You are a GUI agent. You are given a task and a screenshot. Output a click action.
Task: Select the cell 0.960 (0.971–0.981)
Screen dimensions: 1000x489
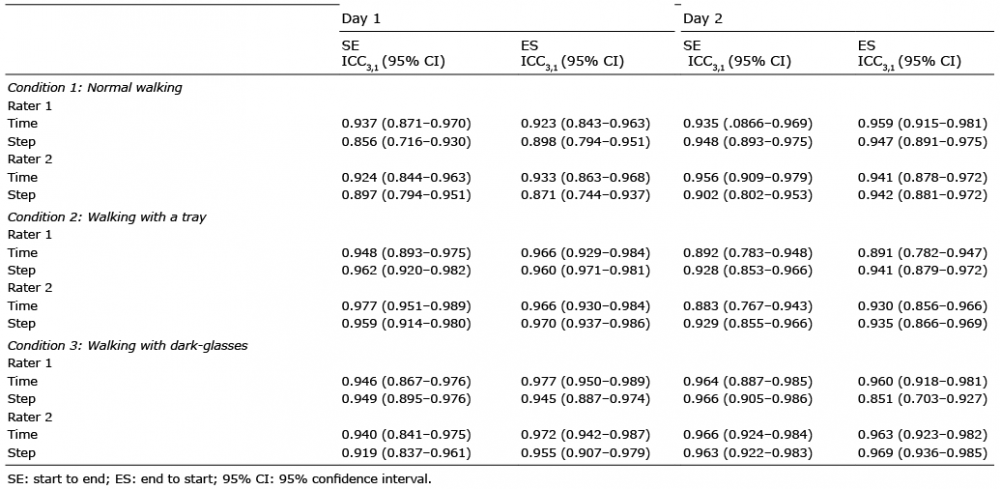(585, 270)
